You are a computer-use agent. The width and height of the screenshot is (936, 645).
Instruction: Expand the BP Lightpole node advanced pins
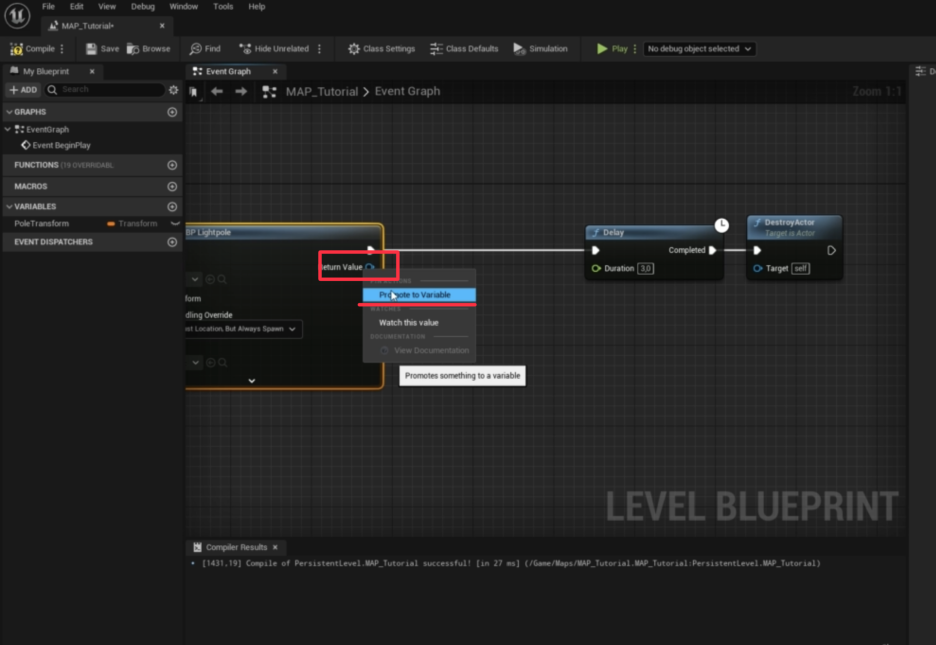[x=251, y=381]
